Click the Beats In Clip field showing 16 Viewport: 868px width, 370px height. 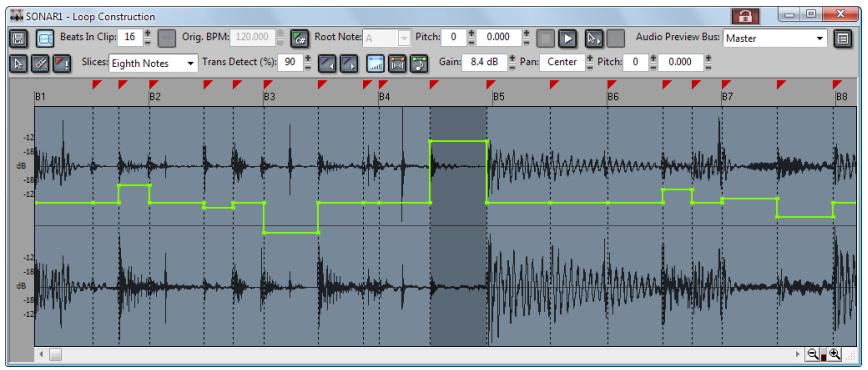130,38
